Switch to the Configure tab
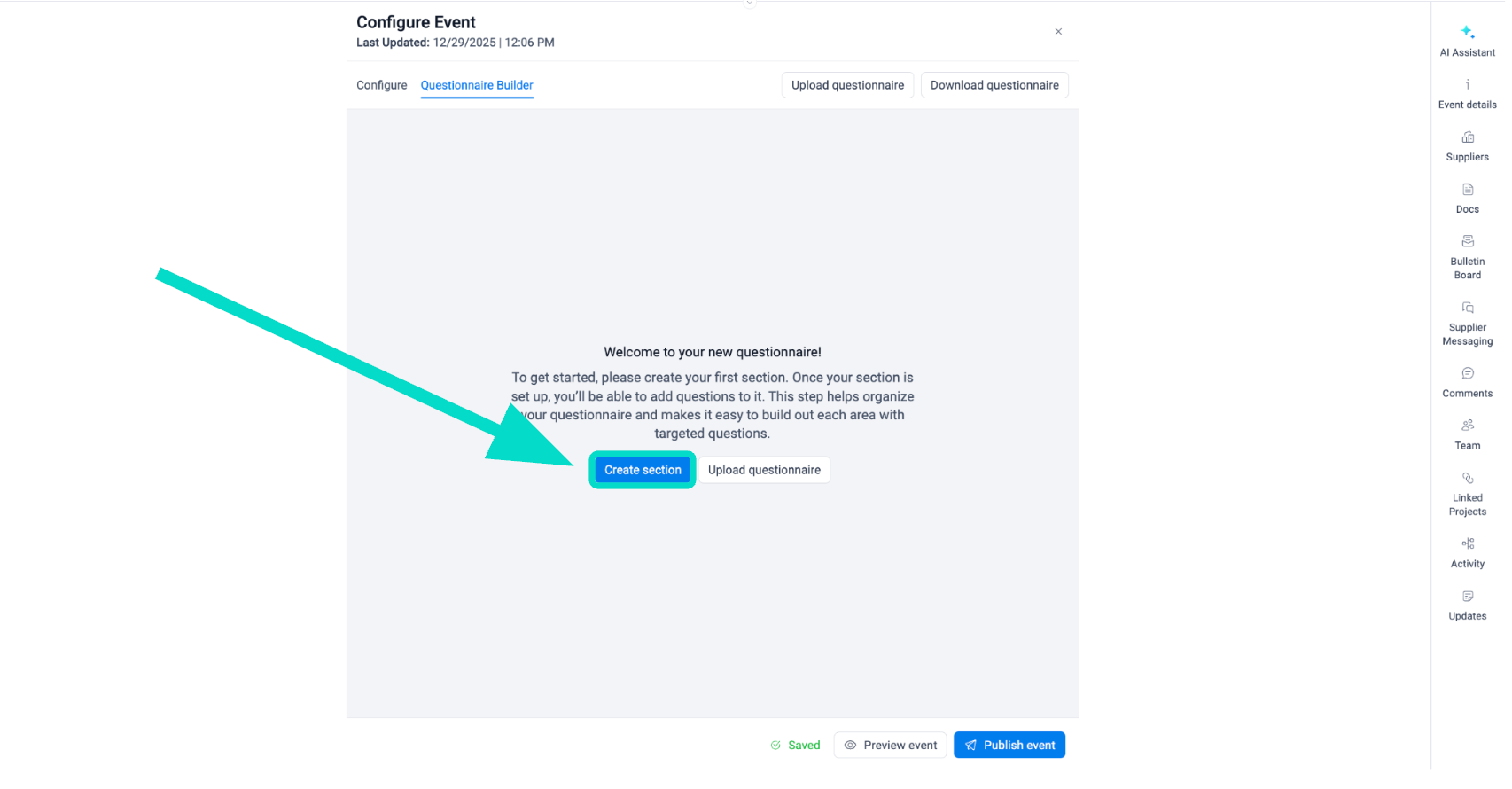This screenshot has height=789, width=1512. click(x=382, y=85)
